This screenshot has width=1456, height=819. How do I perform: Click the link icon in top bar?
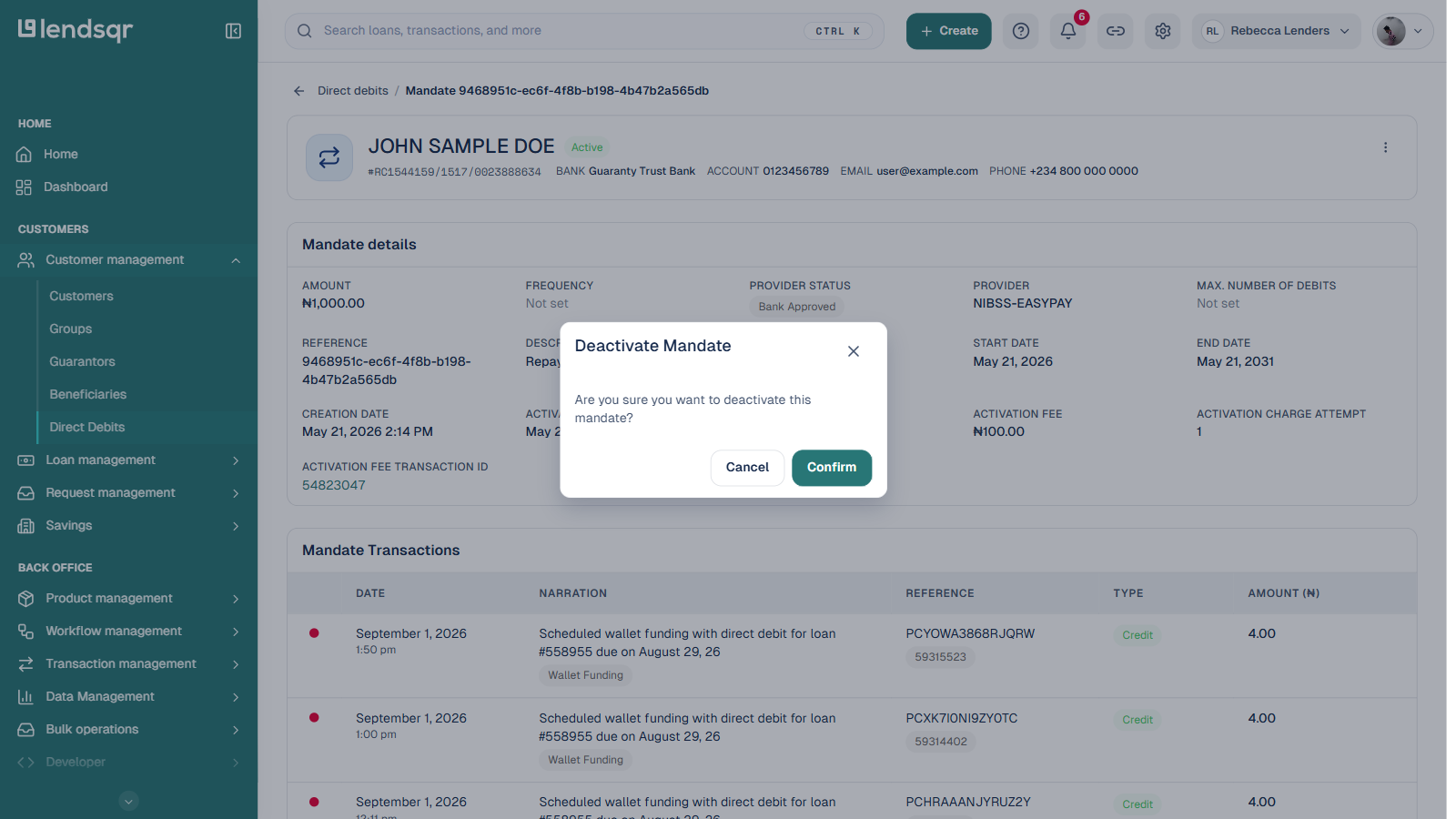(1116, 31)
